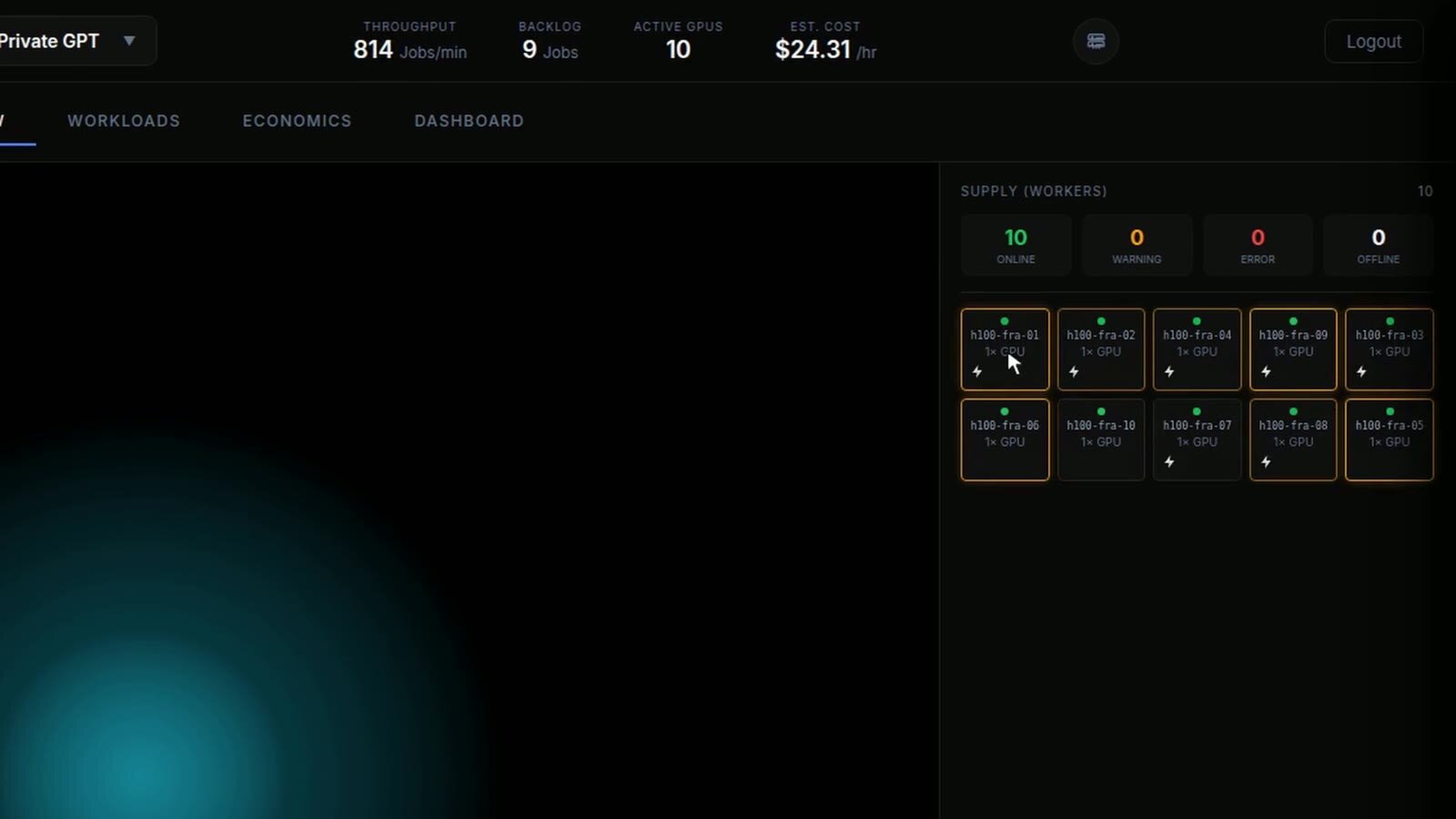This screenshot has width=1456, height=819.
Task: Select the WARNING count card
Action: pos(1137,245)
